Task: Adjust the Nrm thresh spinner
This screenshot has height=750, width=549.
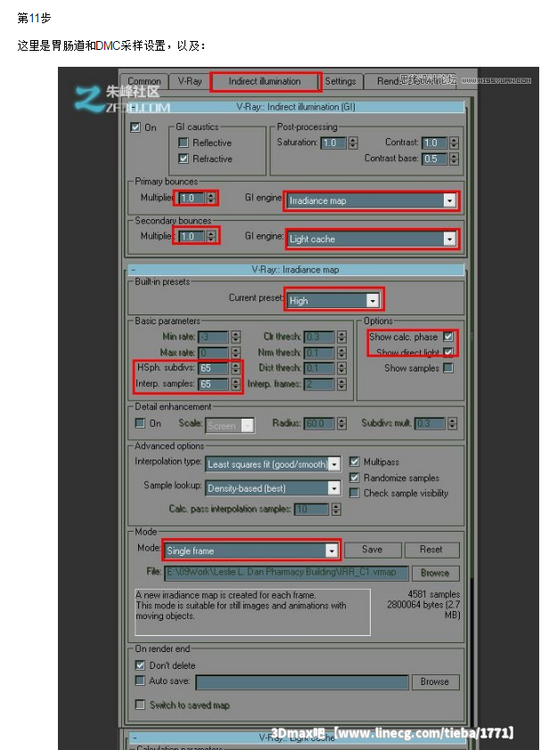Action: pos(341,353)
